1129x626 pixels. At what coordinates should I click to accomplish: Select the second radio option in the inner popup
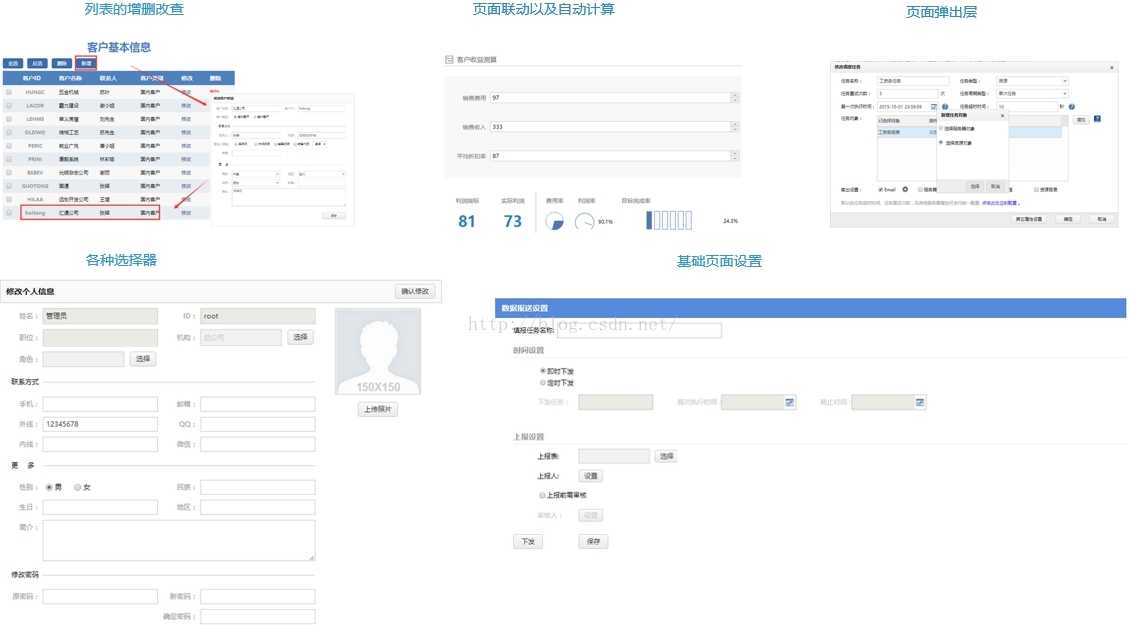pyautogui.click(x=941, y=142)
